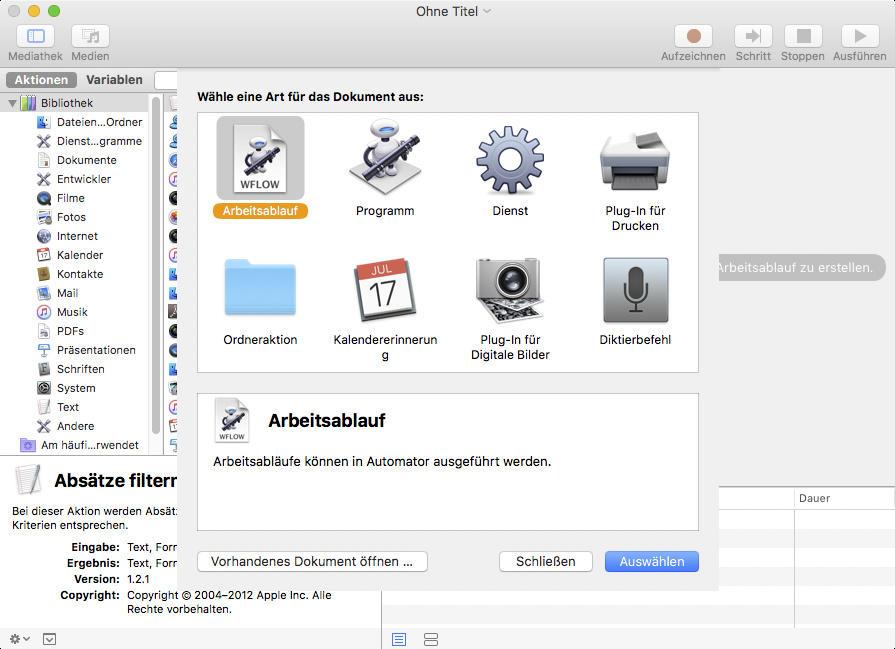Select the Fotos library category
Screen dimensions: 895x649
click(62, 217)
